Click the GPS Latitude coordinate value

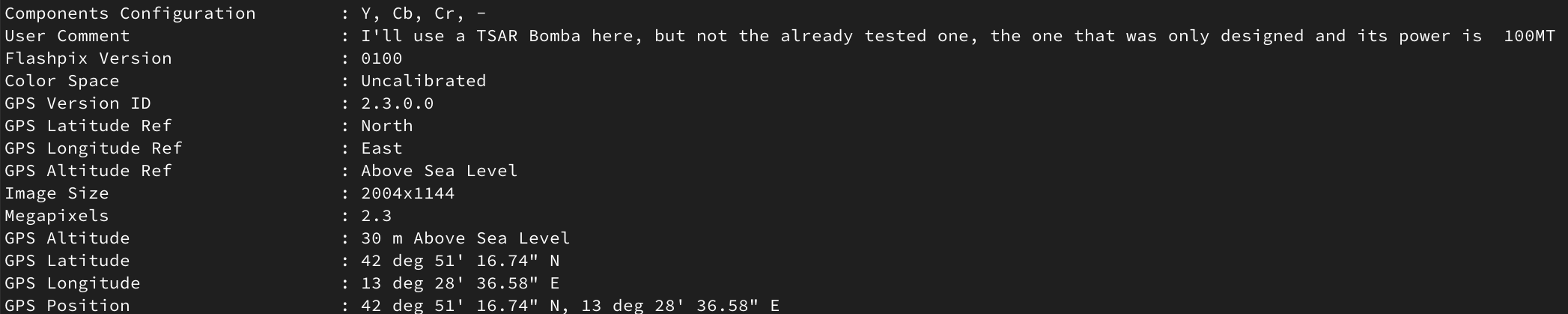coord(460,261)
